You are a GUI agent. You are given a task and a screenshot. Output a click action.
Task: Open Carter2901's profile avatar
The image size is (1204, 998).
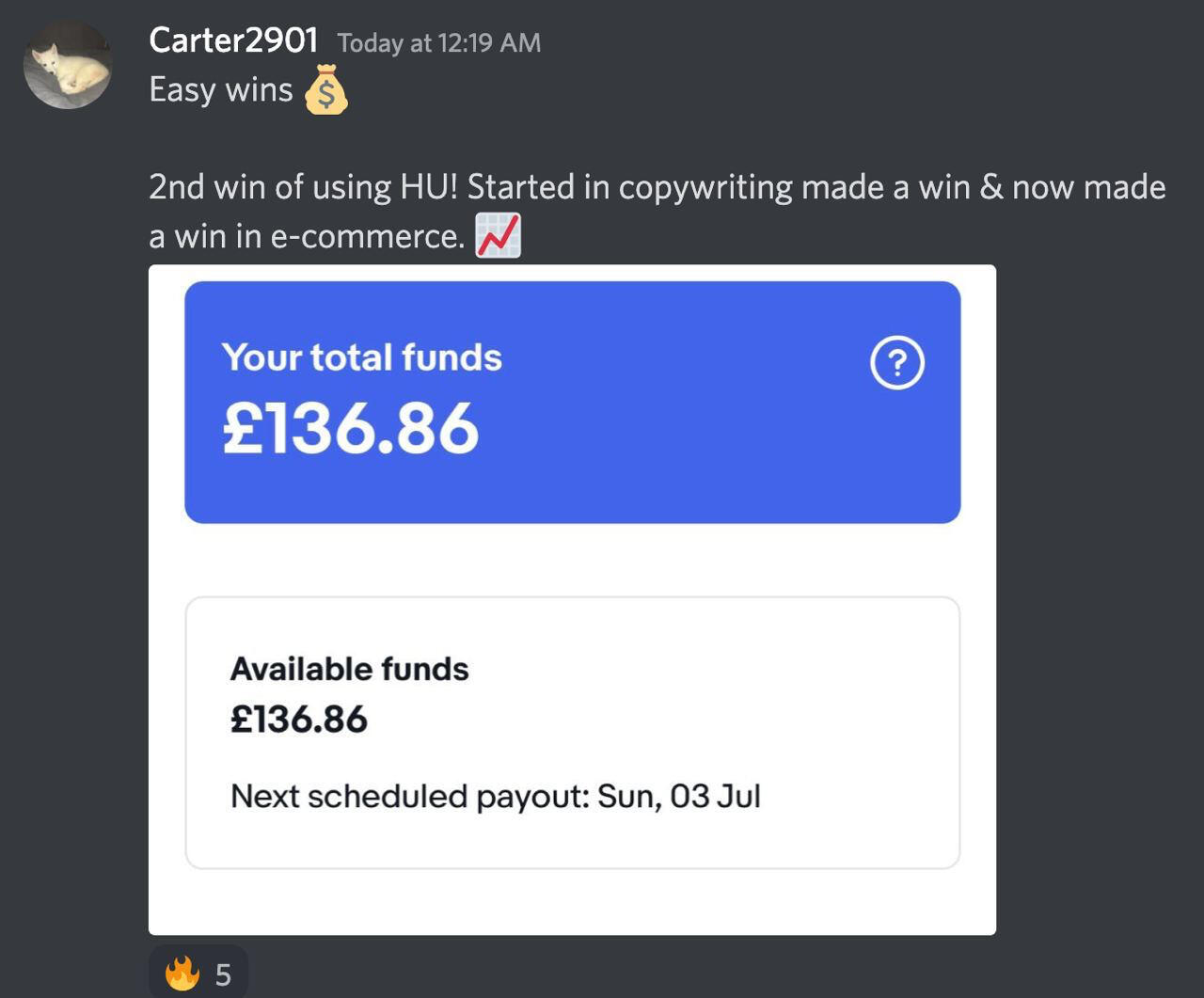[x=68, y=65]
